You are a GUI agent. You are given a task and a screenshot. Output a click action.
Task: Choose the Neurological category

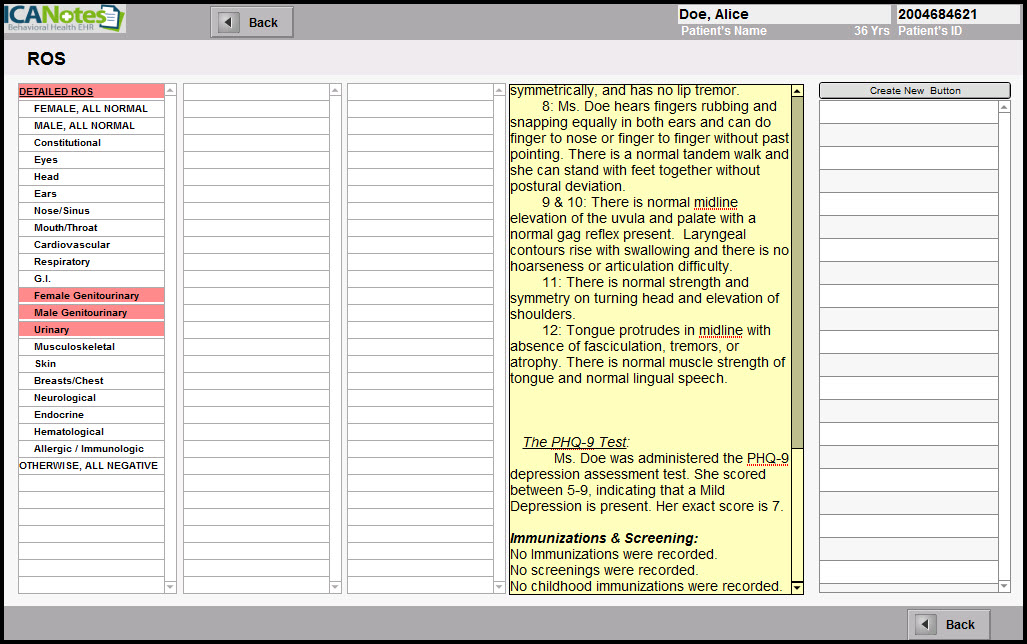click(65, 398)
